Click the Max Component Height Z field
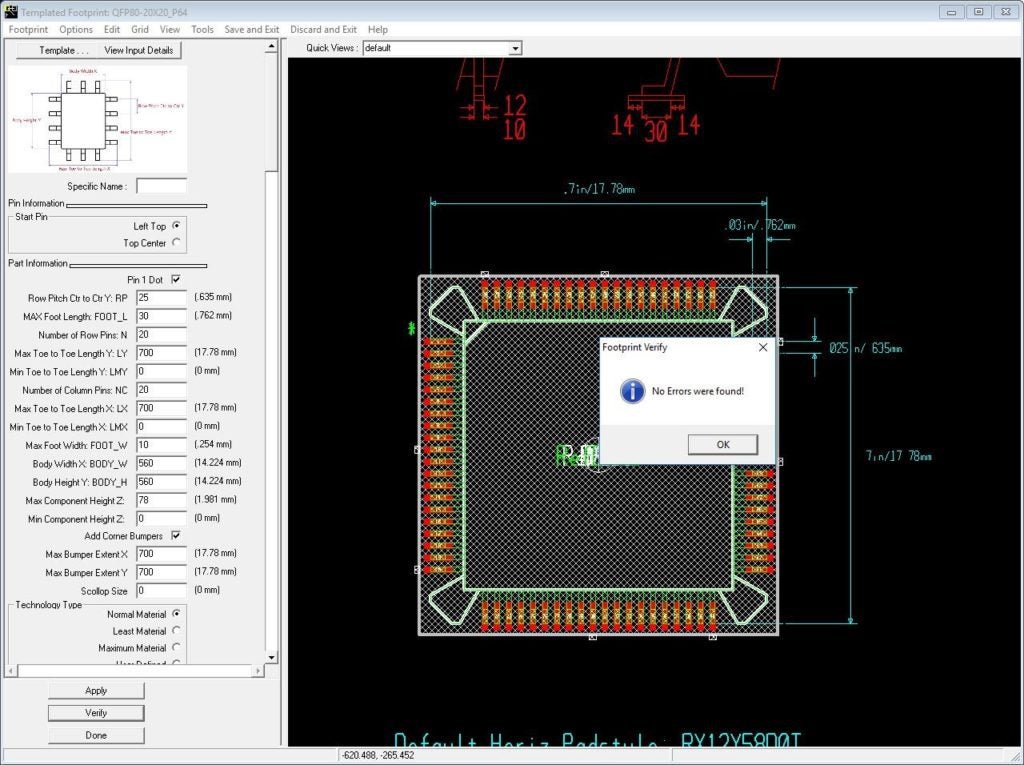1024x765 pixels. [x=161, y=500]
